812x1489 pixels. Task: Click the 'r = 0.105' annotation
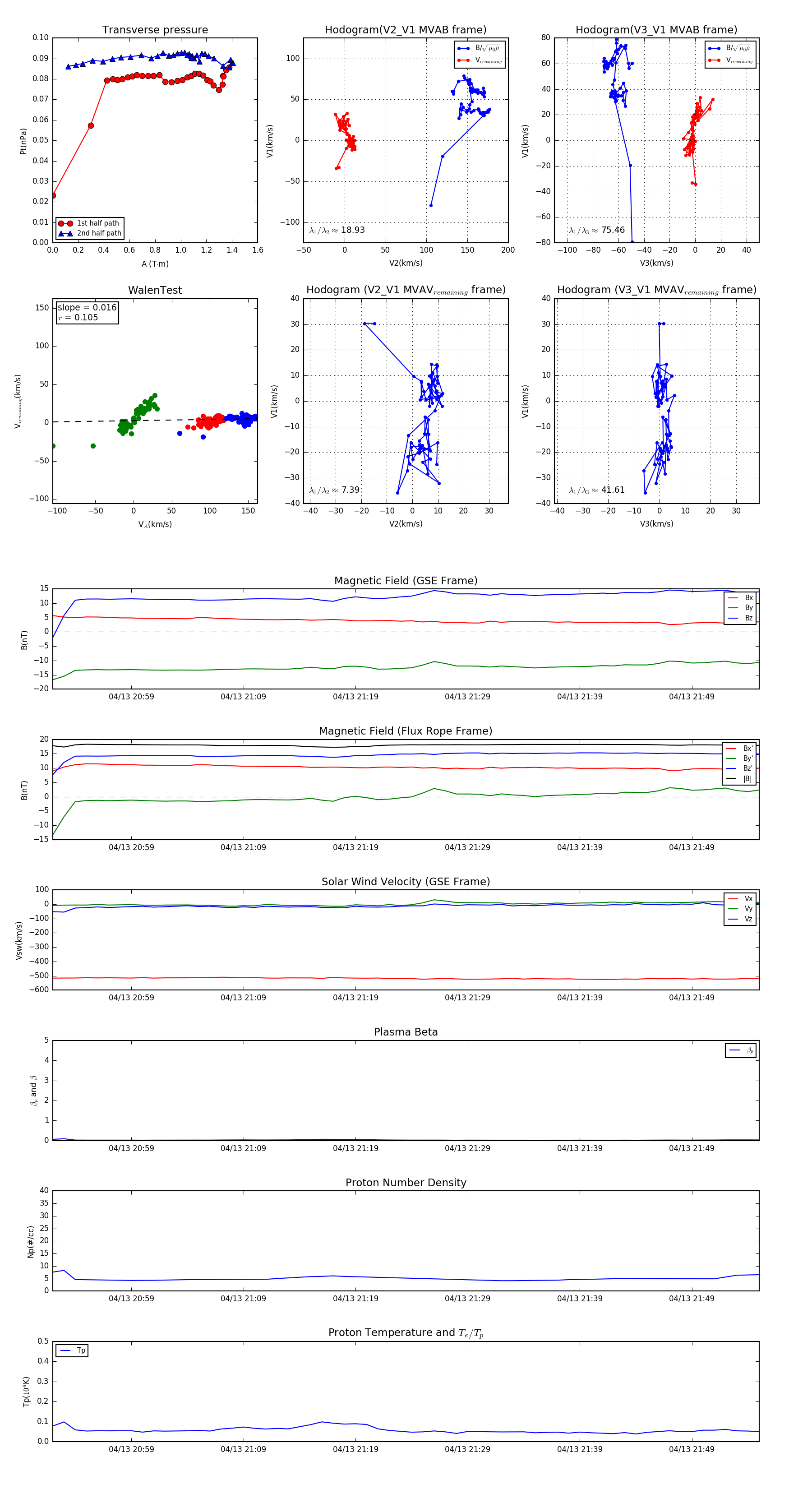pos(78,317)
